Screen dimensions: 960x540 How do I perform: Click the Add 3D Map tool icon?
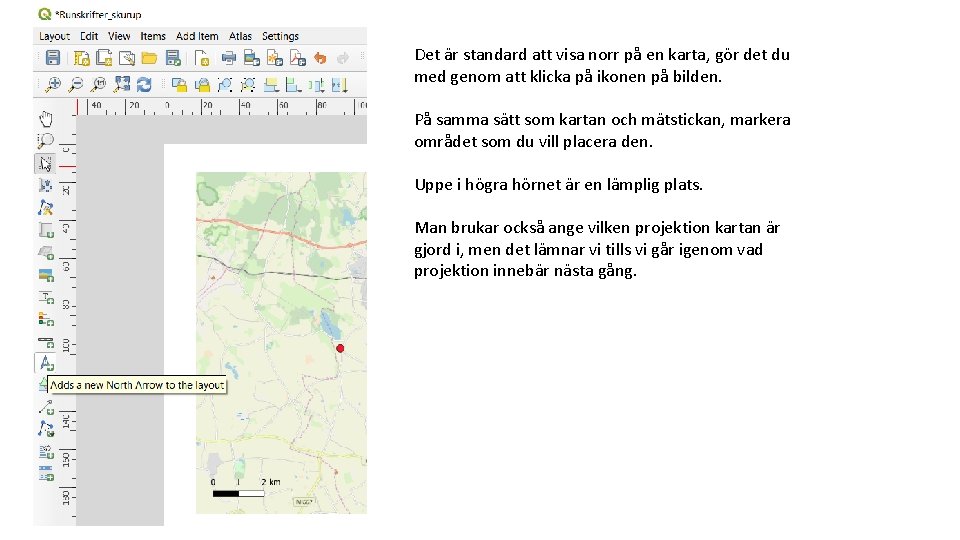[x=46, y=252]
